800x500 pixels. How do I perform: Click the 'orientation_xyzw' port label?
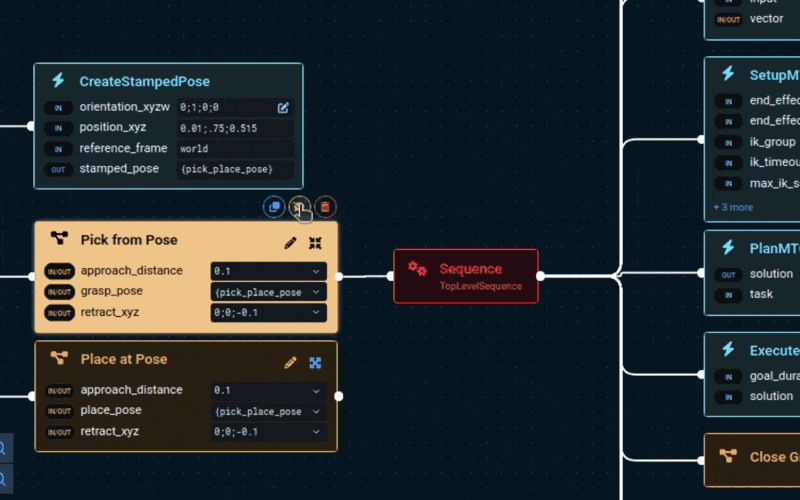pos(124,107)
